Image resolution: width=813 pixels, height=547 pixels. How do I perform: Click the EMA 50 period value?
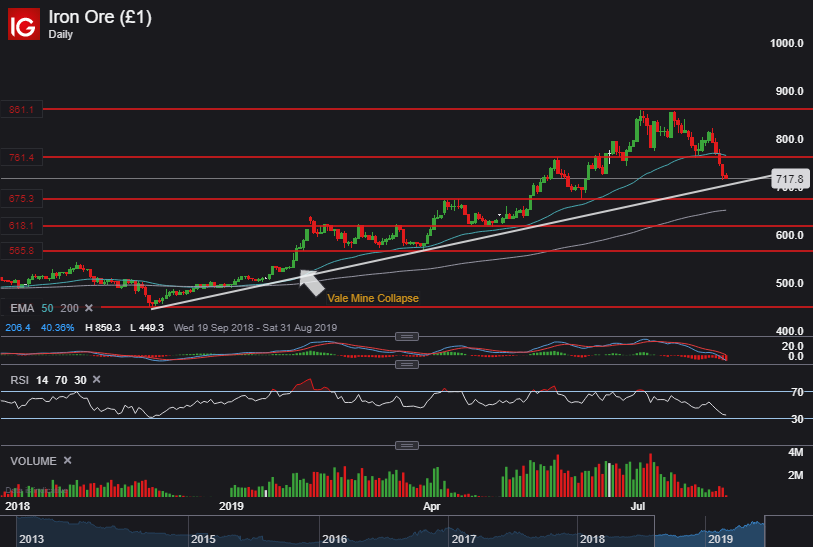tap(47, 308)
